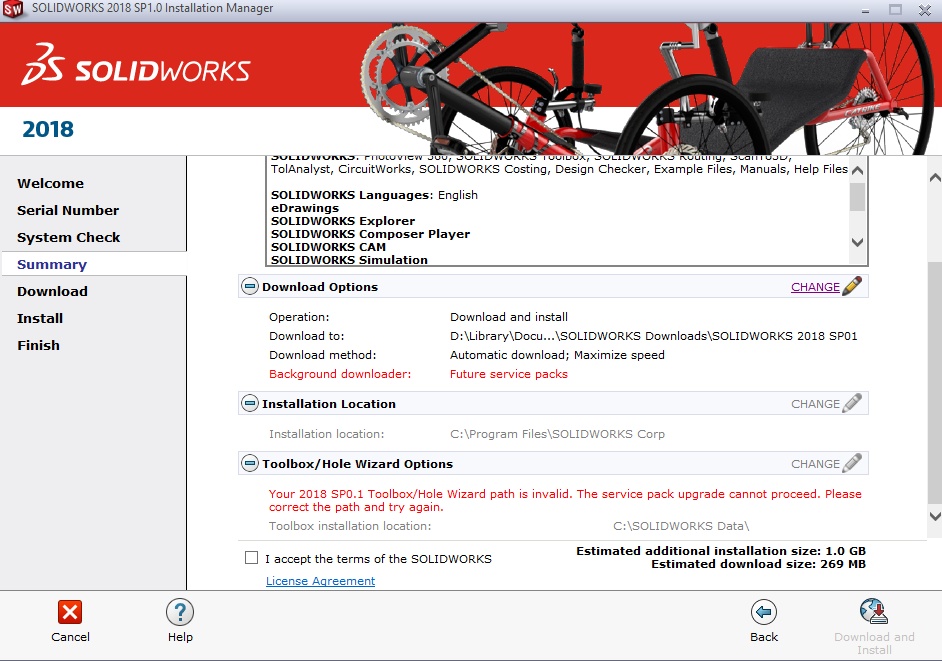Image resolution: width=942 pixels, height=661 pixels.
Task: Click the 'SOLIDWORKS Explorer' entry
Action: click(342, 221)
